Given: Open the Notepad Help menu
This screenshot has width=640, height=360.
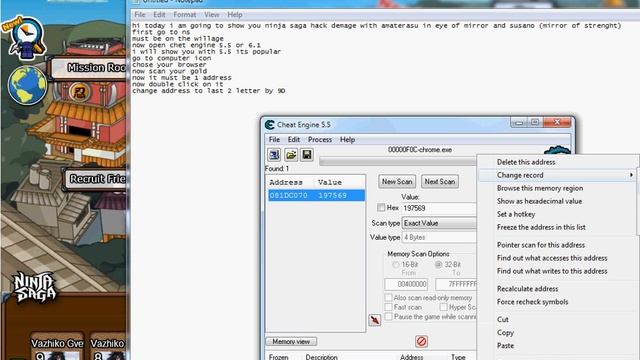Looking at the screenshot, I should tap(235, 15).
